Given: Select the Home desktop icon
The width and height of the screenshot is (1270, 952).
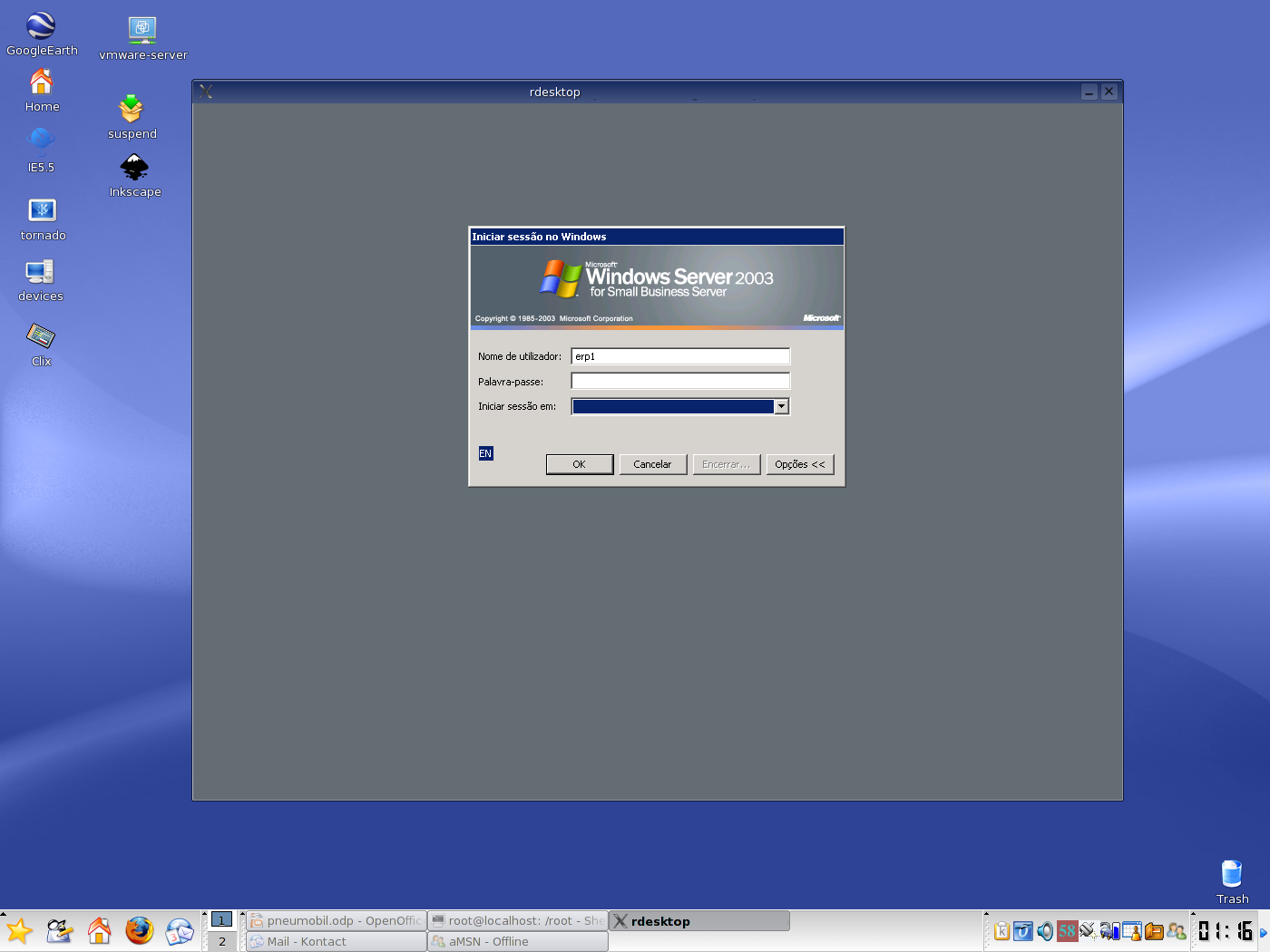Looking at the screenshot, I should point(42,91).
